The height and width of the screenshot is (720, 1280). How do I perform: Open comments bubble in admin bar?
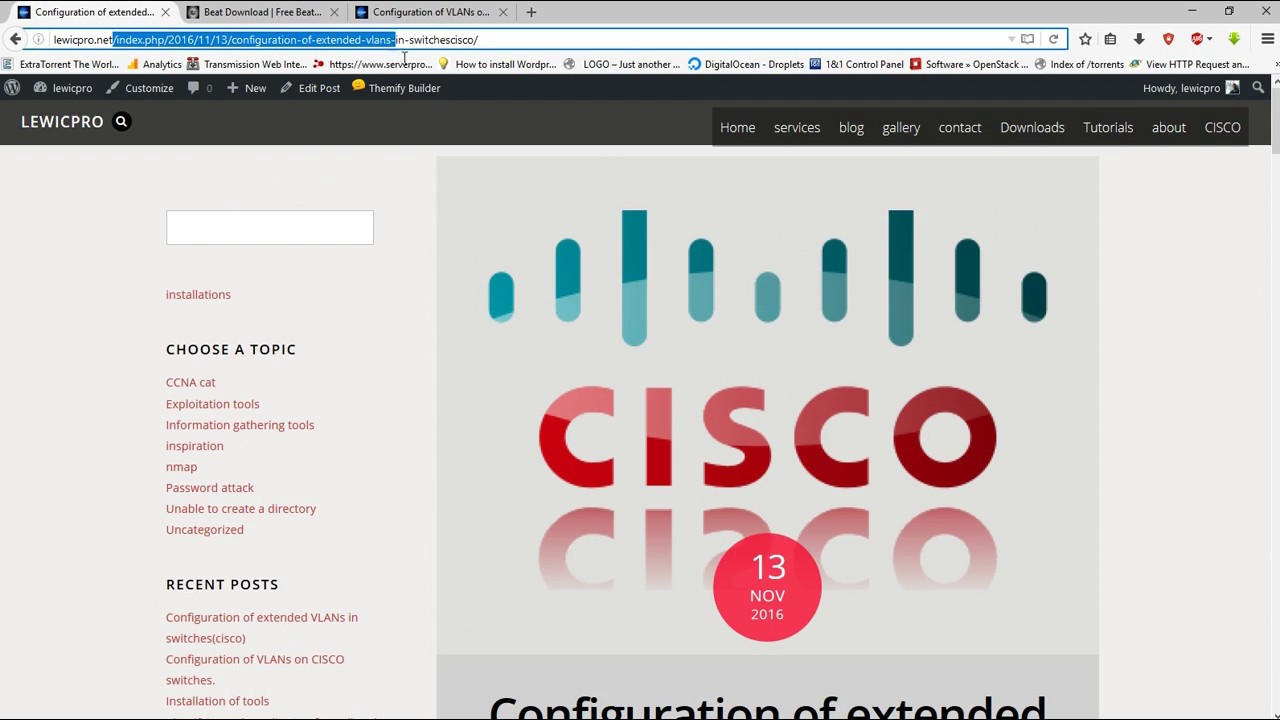point(199,88)
